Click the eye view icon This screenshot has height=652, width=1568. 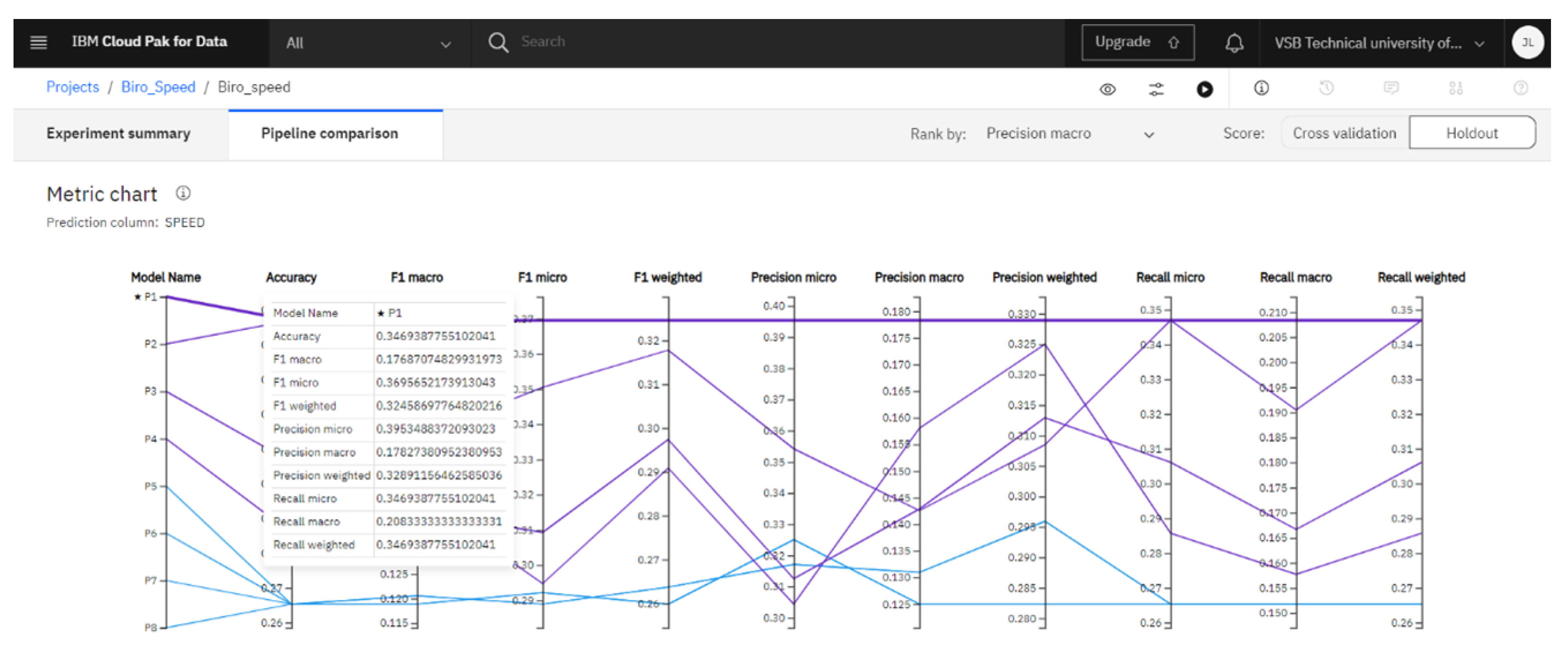1107,90
